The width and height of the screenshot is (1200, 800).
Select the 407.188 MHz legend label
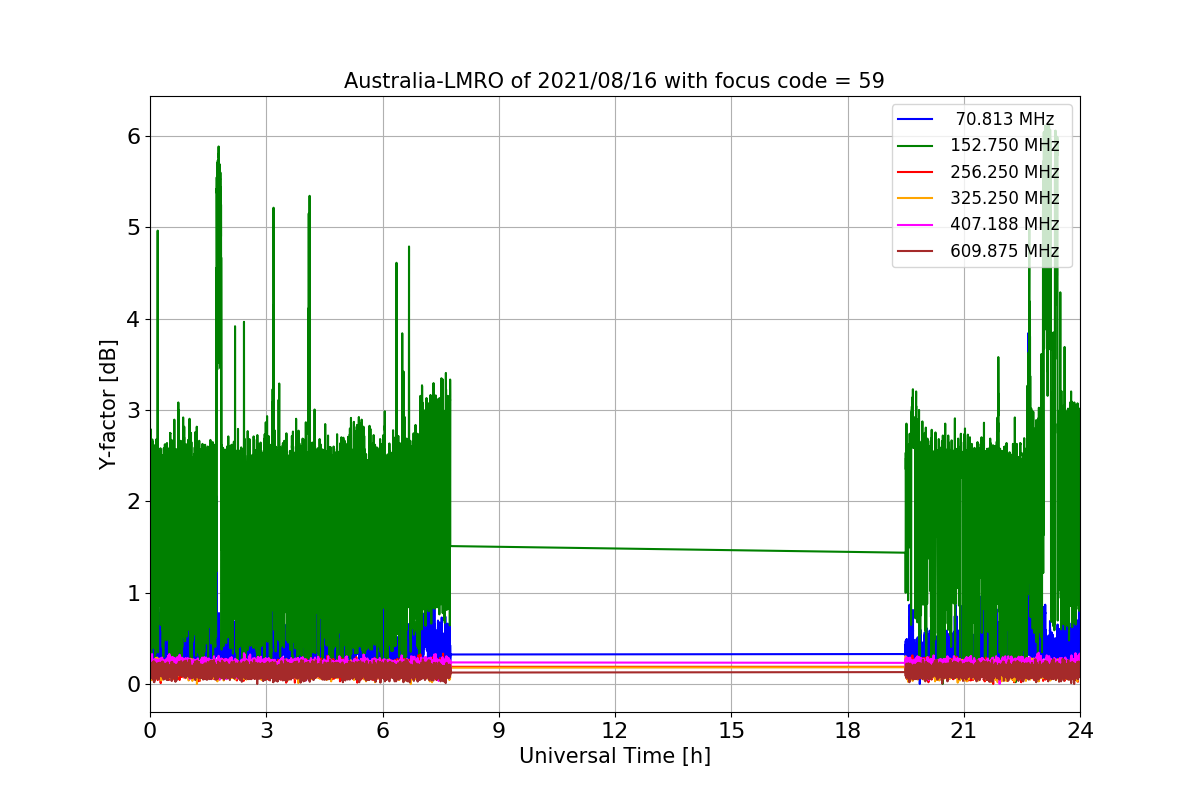click(x=1004, y=225)
